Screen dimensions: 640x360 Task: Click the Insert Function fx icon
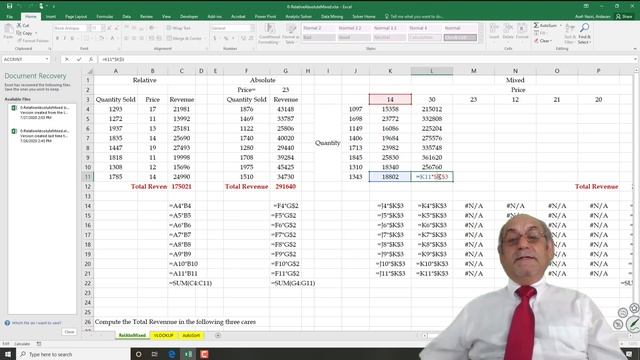(x=91, y=59)
